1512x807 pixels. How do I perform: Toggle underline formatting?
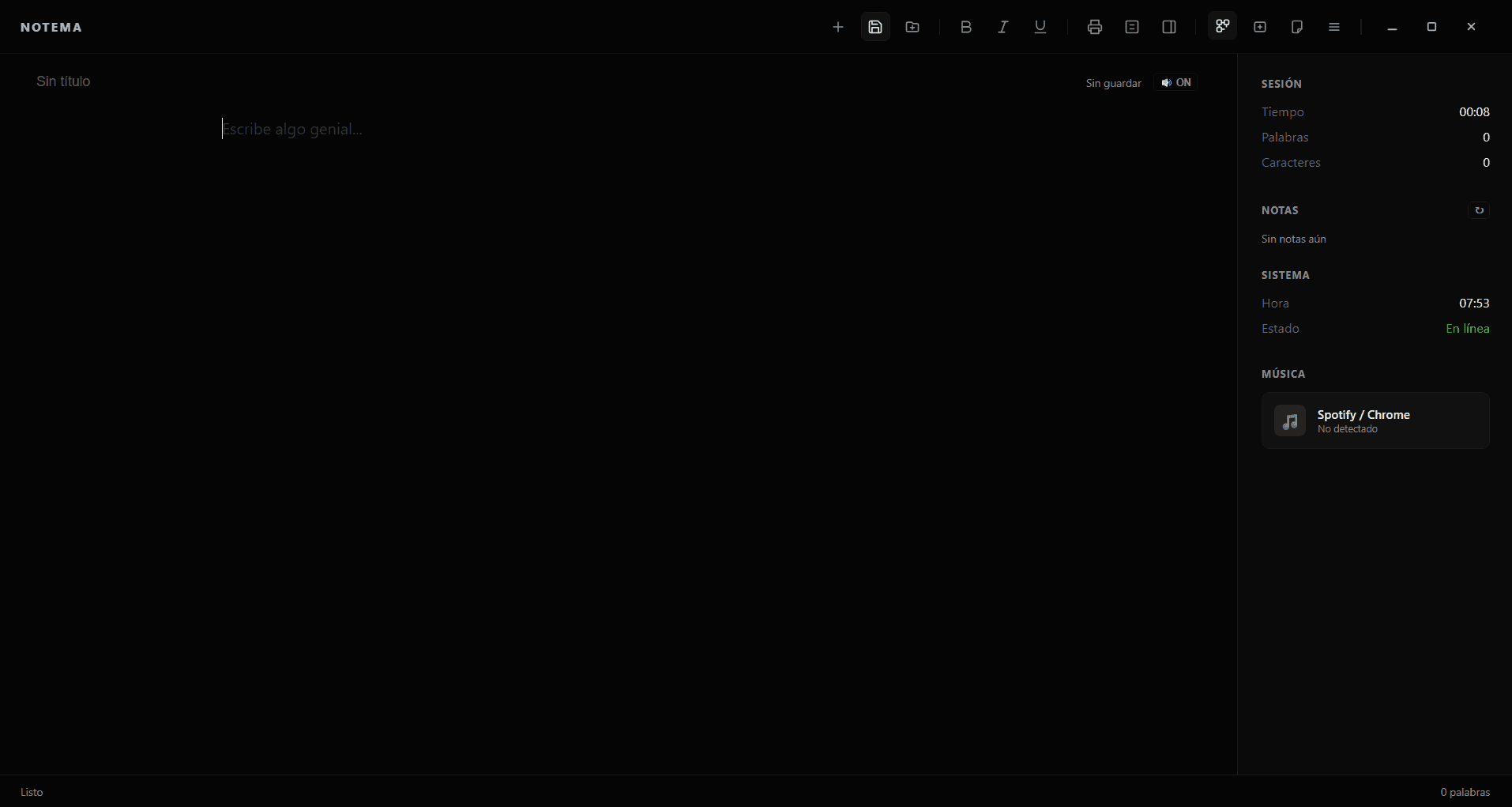click(1040, 26)
